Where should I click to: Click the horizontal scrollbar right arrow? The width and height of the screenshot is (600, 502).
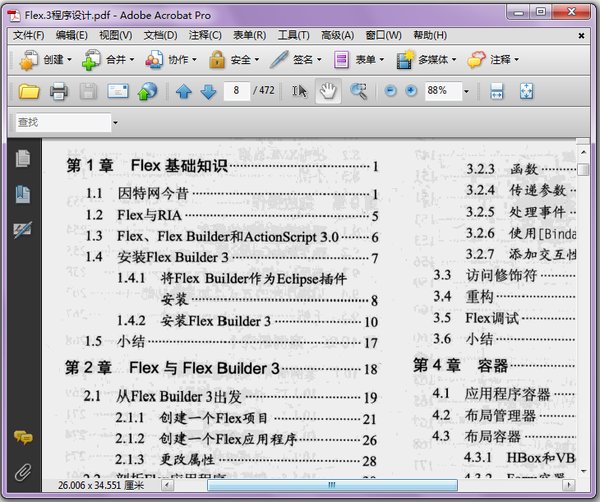[569, 485]
